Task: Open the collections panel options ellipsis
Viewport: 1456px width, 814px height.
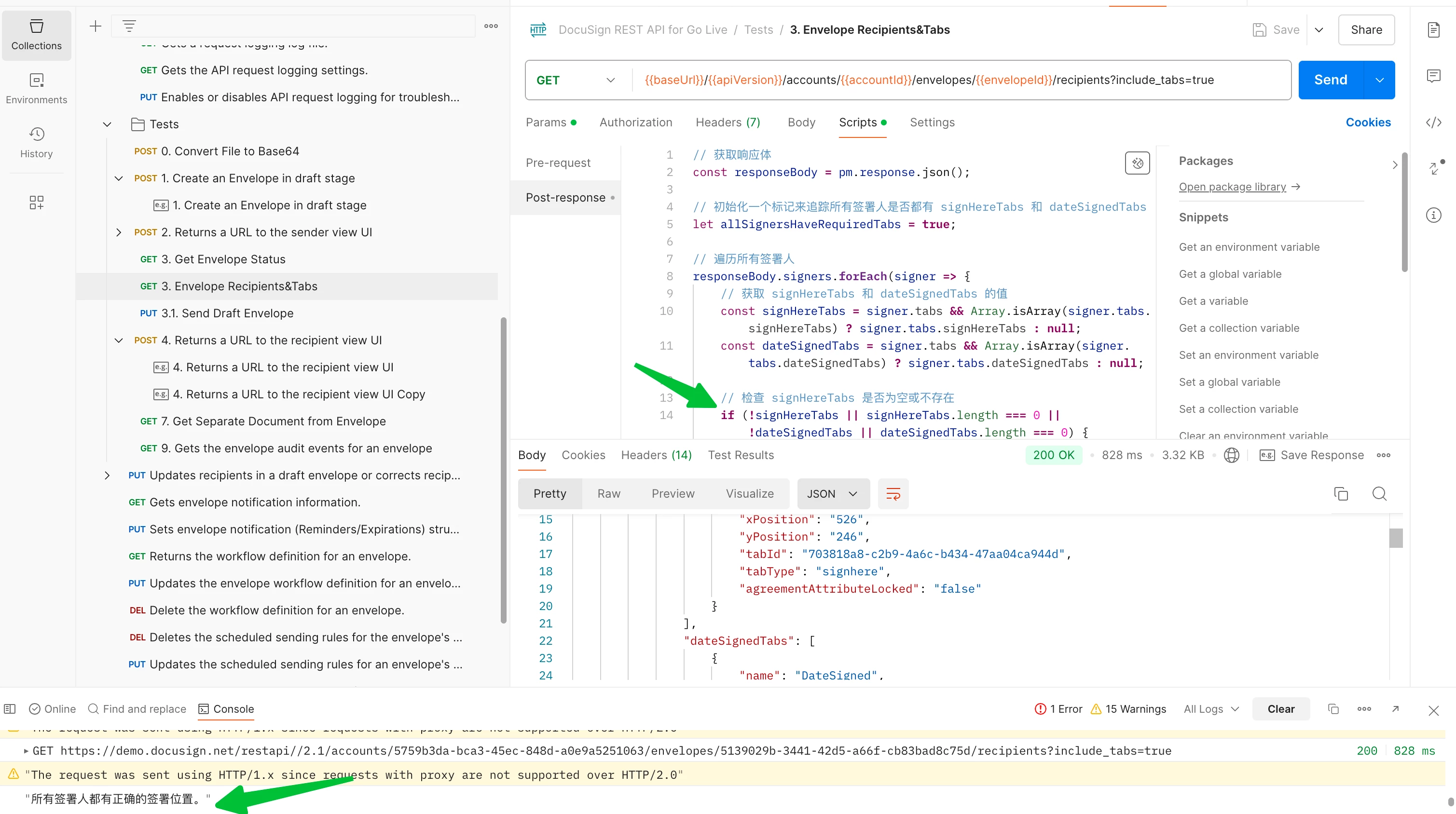Action: [x=491, y=26]
